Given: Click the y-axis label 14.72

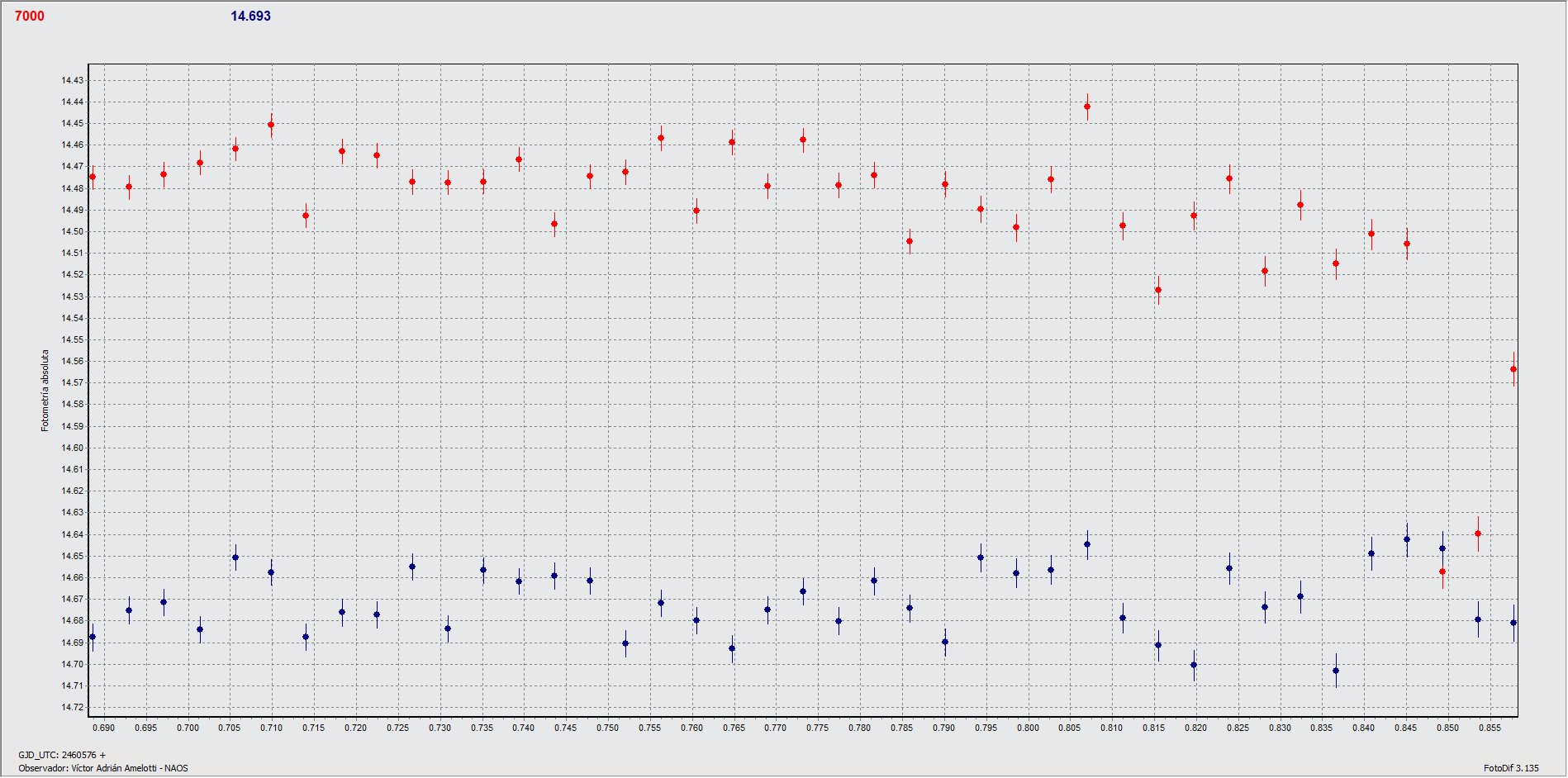Looking at the screenshot, I should click(72, 707).
